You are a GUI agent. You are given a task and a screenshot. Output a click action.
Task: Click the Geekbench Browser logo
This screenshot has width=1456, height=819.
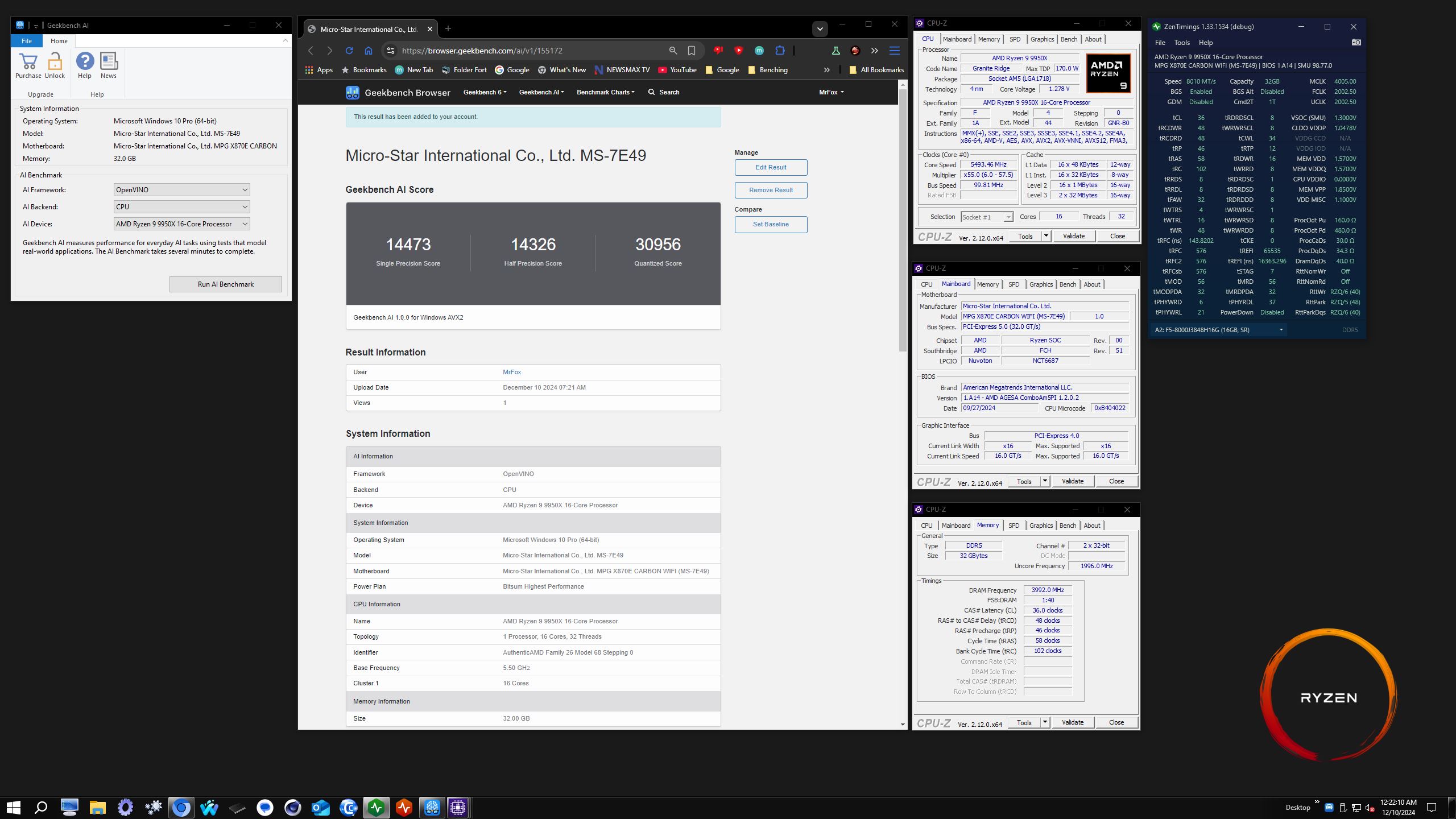pos(398,92)
